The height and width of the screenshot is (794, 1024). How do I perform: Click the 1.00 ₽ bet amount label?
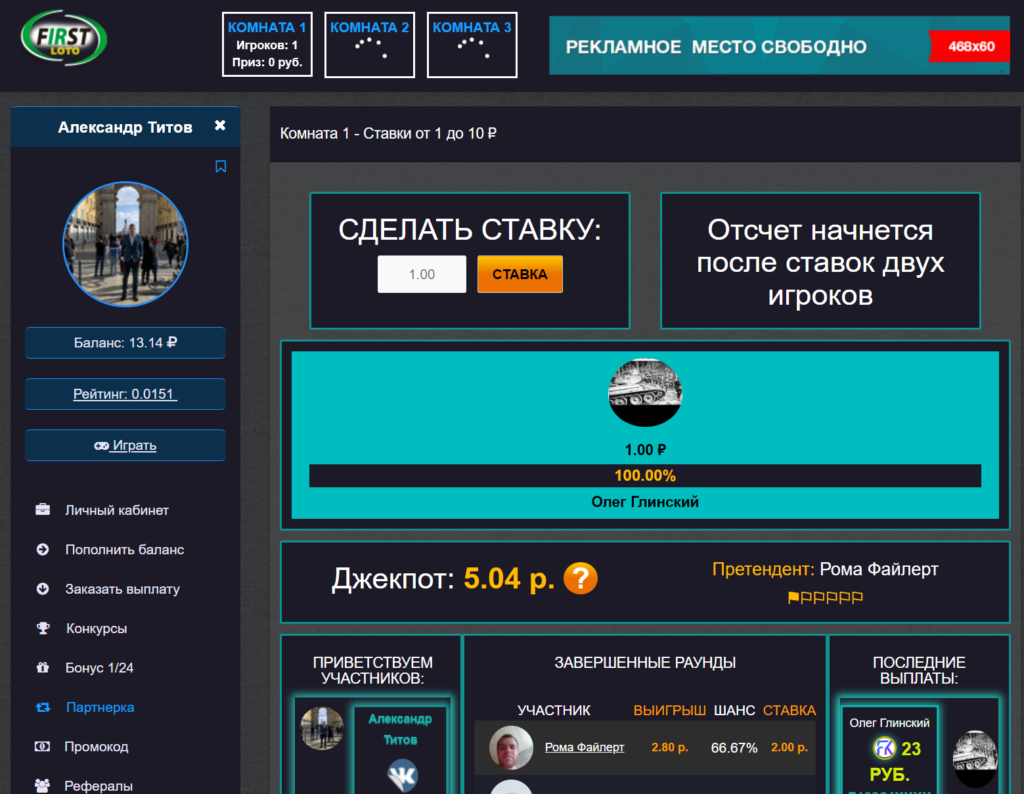click(x=645, y=450)
